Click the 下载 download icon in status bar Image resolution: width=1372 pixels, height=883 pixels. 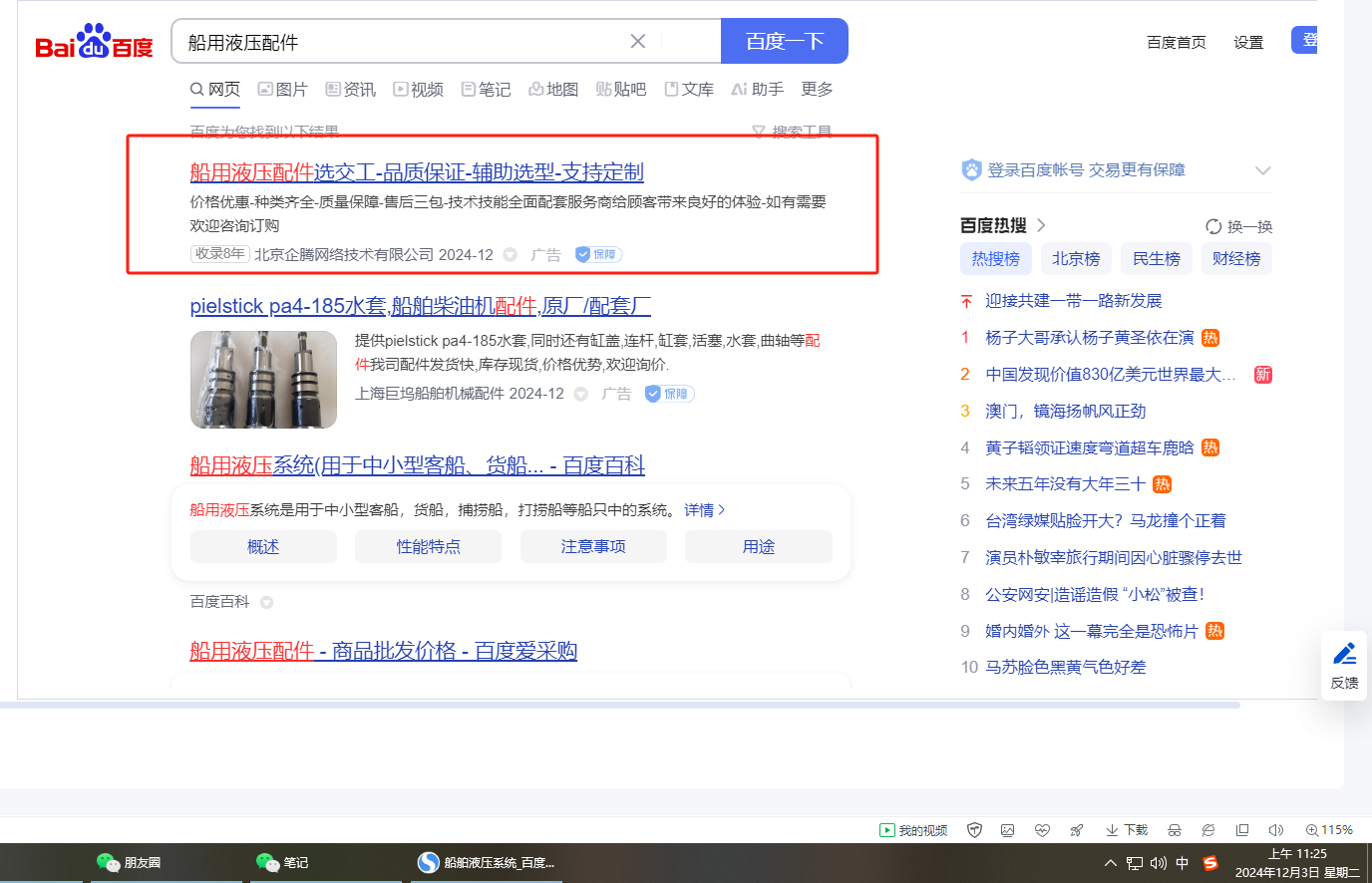click(1126, 830)
